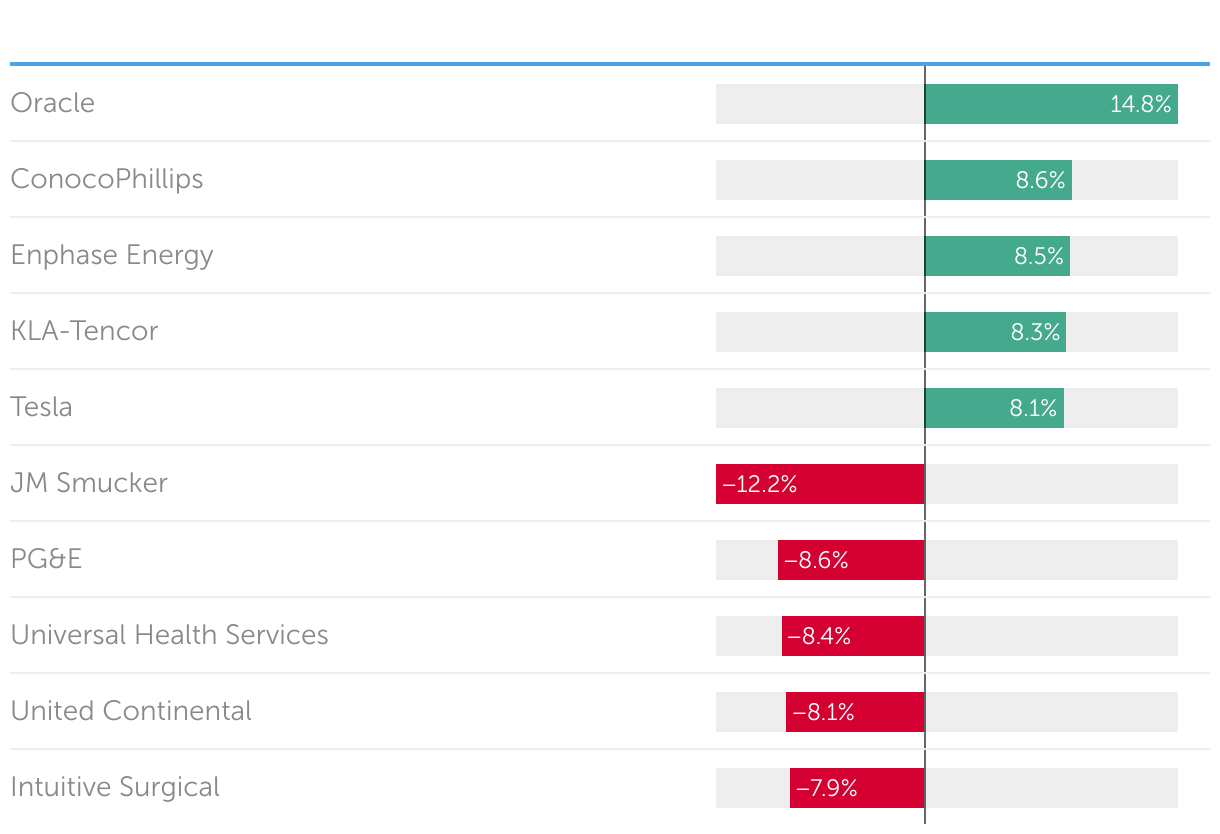Select the ConocoPhillips 8.6% gain bar
Screen dimensions: 1220x834
[998, 180]
